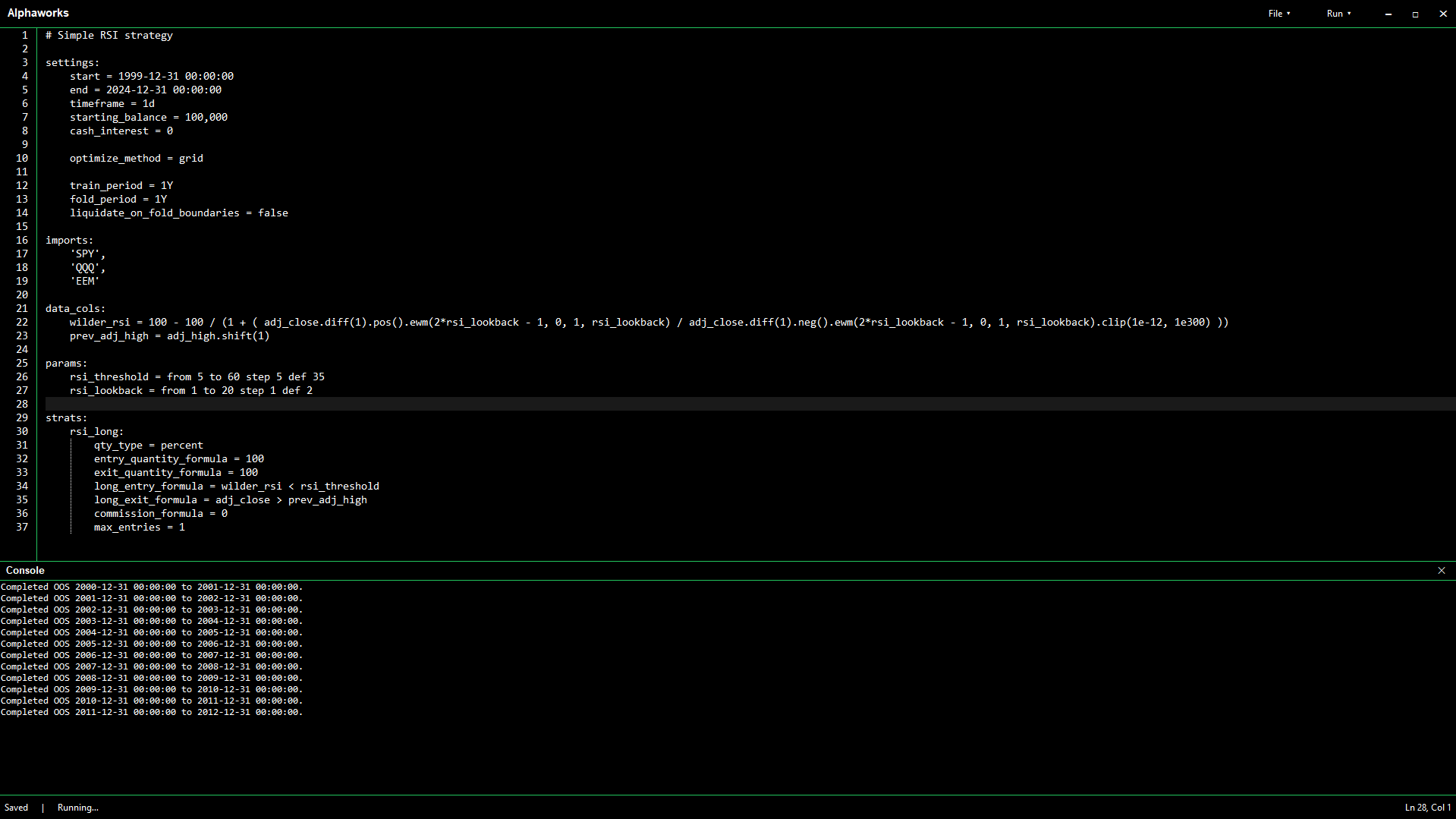Click the rsi_threshold parameter line
The image size is (1456, 819).
click(197, 376)
